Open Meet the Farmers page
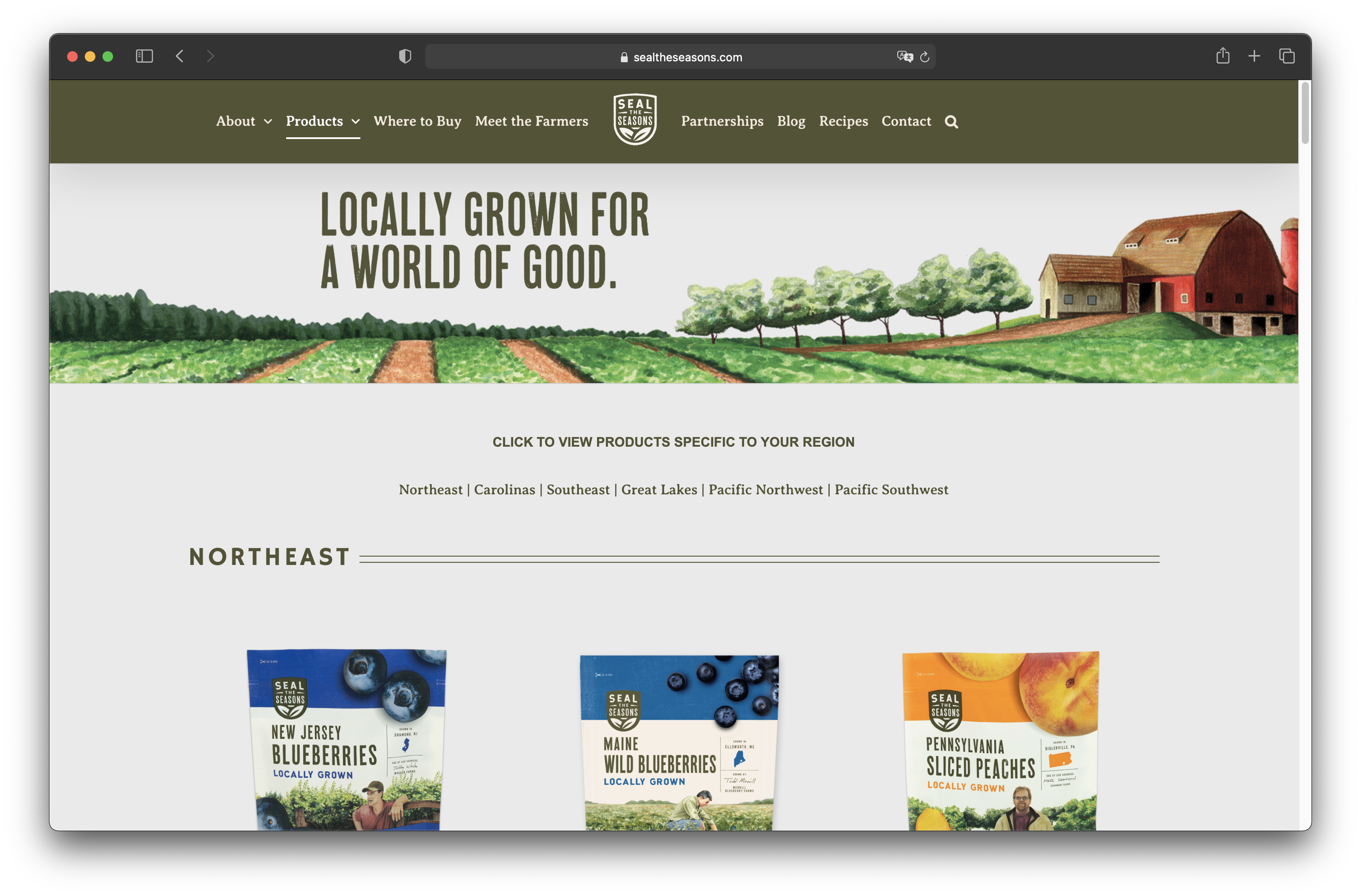 click(x=531, y=121)
